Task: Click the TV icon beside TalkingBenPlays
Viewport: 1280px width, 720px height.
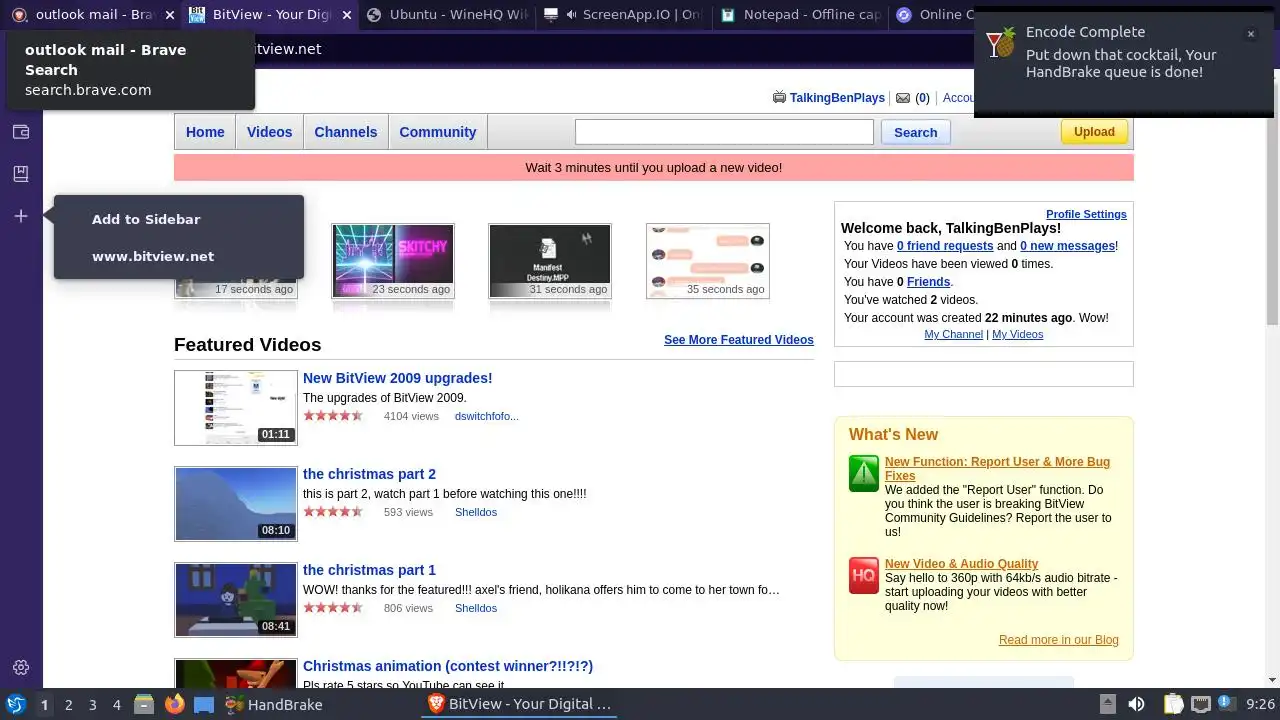Action: pyautogui.click(x=779, y=97)
